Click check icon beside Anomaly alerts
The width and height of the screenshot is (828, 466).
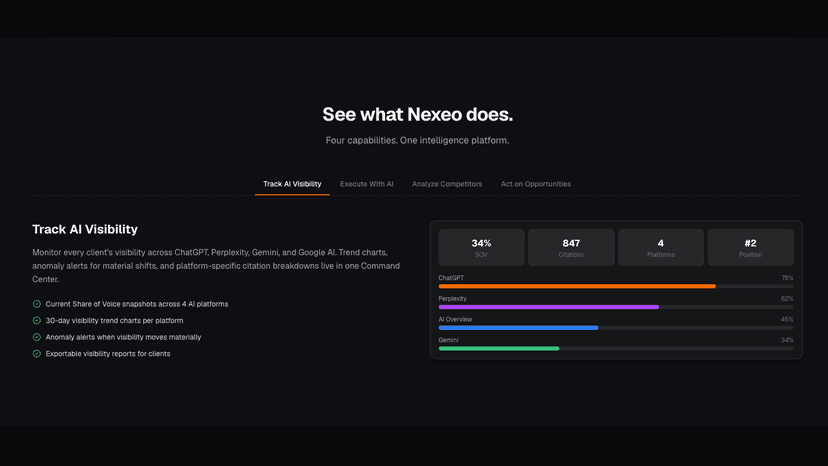(x=36, y=337)
